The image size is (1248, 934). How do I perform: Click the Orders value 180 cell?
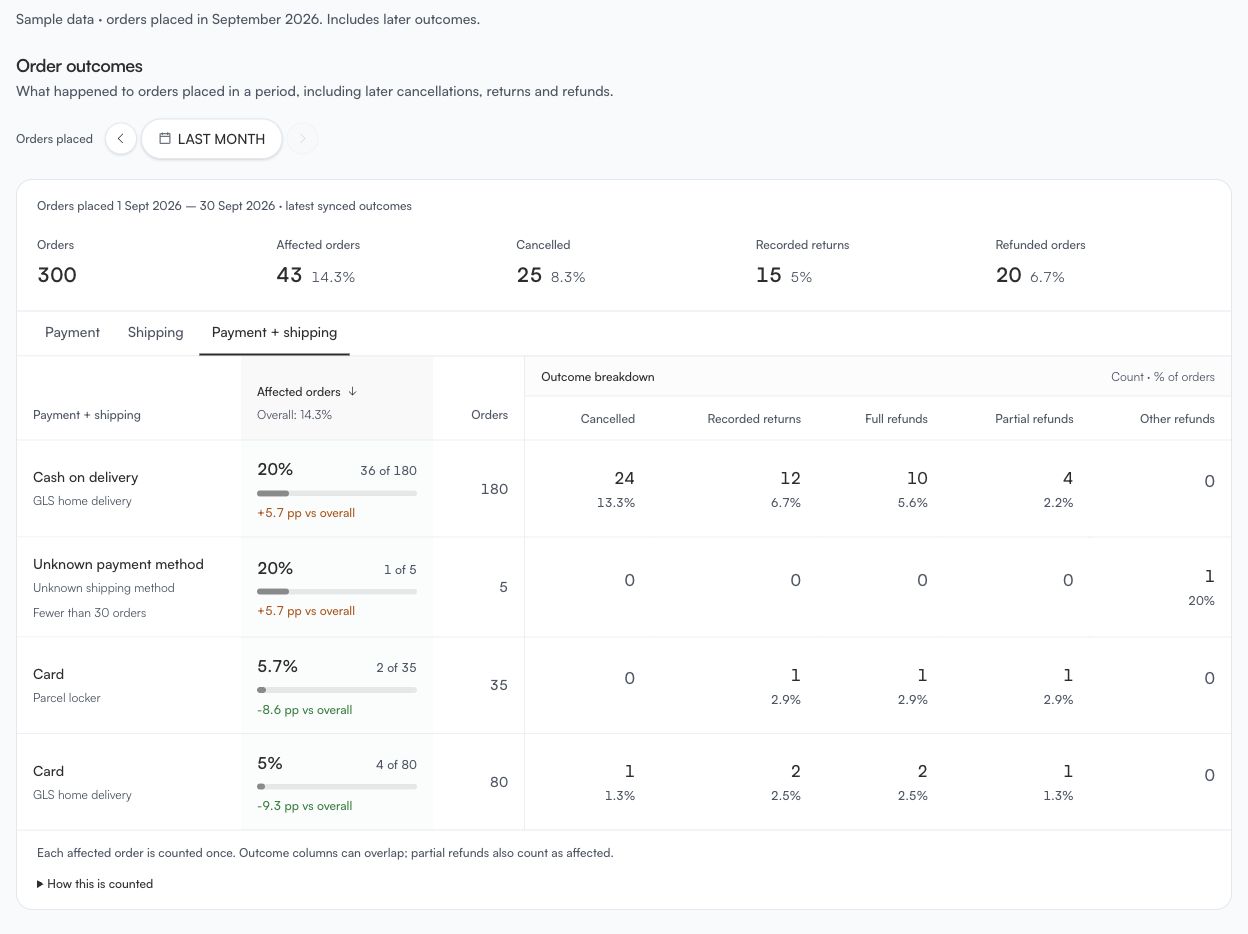(x=494, y=489)
